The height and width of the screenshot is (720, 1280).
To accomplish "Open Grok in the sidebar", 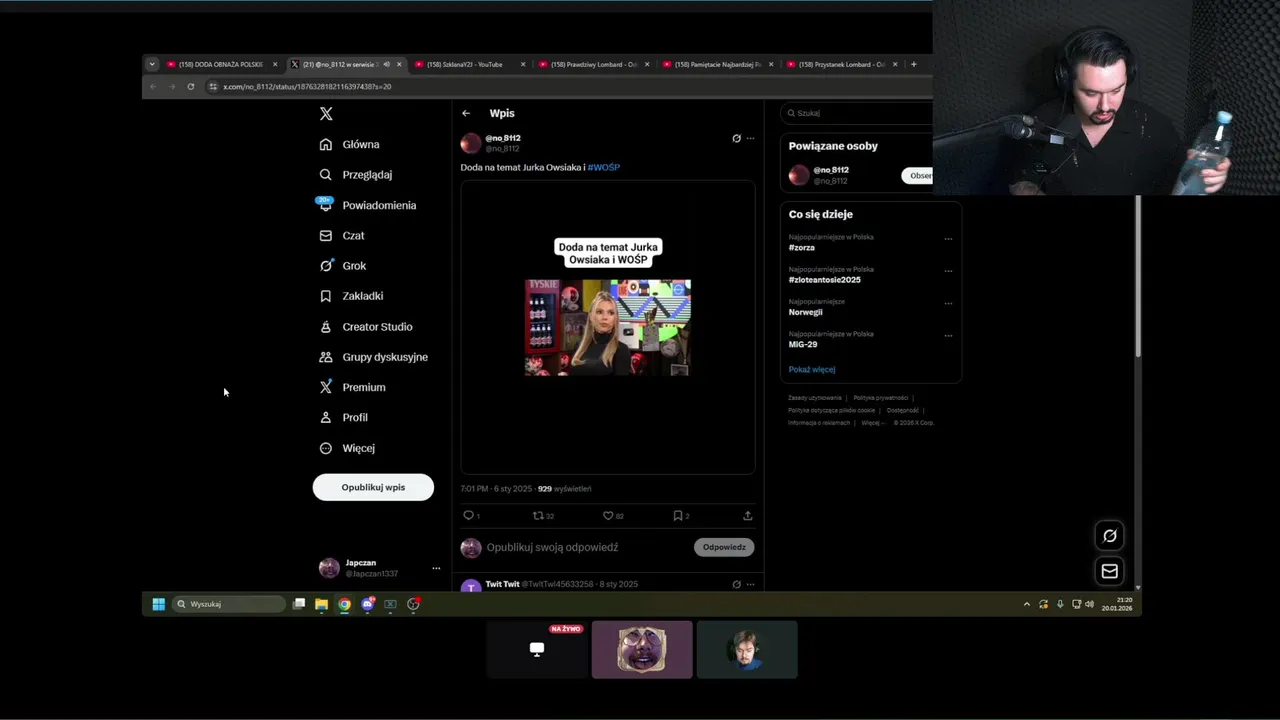I will [x=342, y=266].
